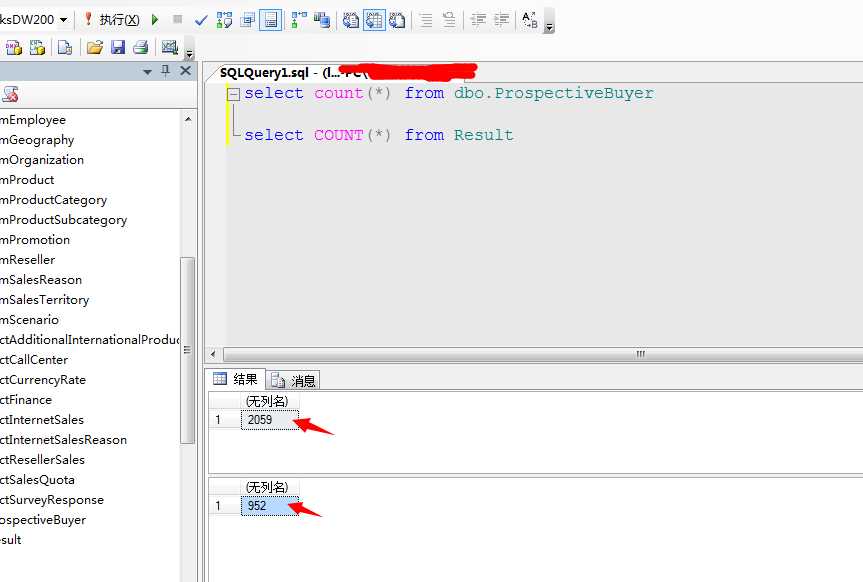Select the ctResellerSales table in the tree
The height and width of the screenshot is (582, 863).
[43, 460]
